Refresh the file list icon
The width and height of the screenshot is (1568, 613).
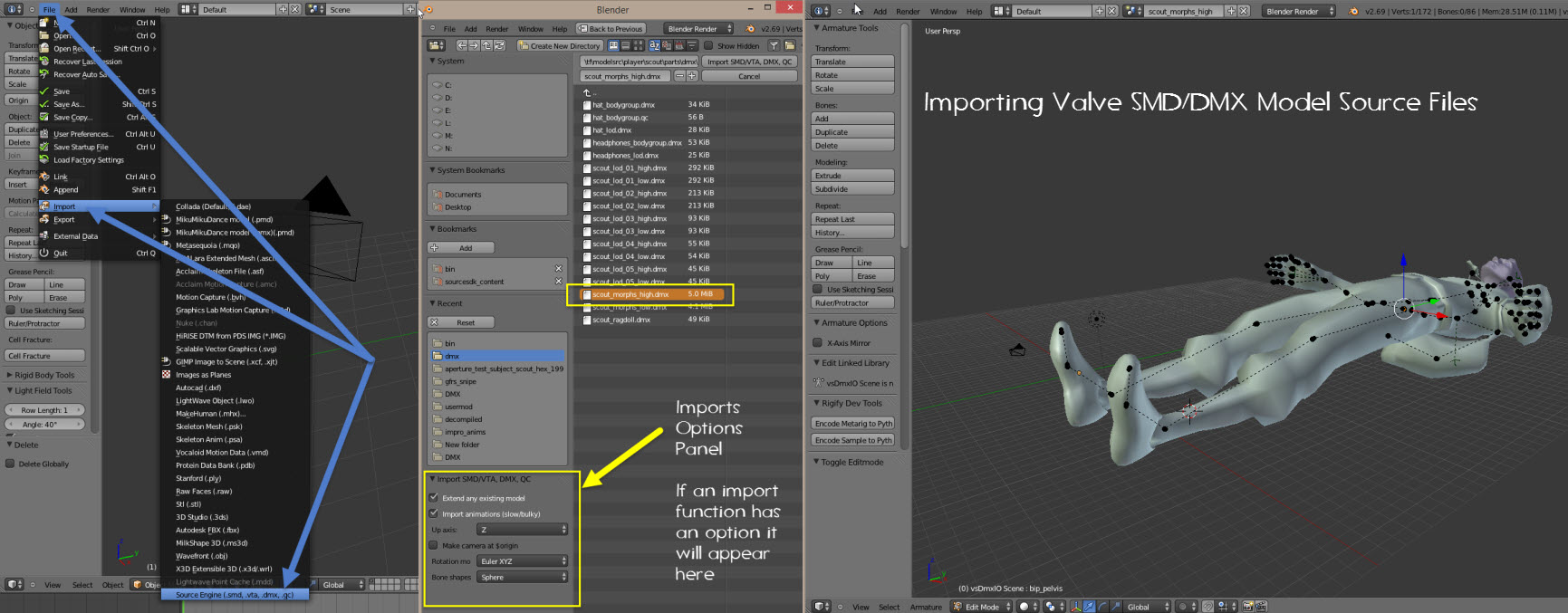click(x=500, y=45)
